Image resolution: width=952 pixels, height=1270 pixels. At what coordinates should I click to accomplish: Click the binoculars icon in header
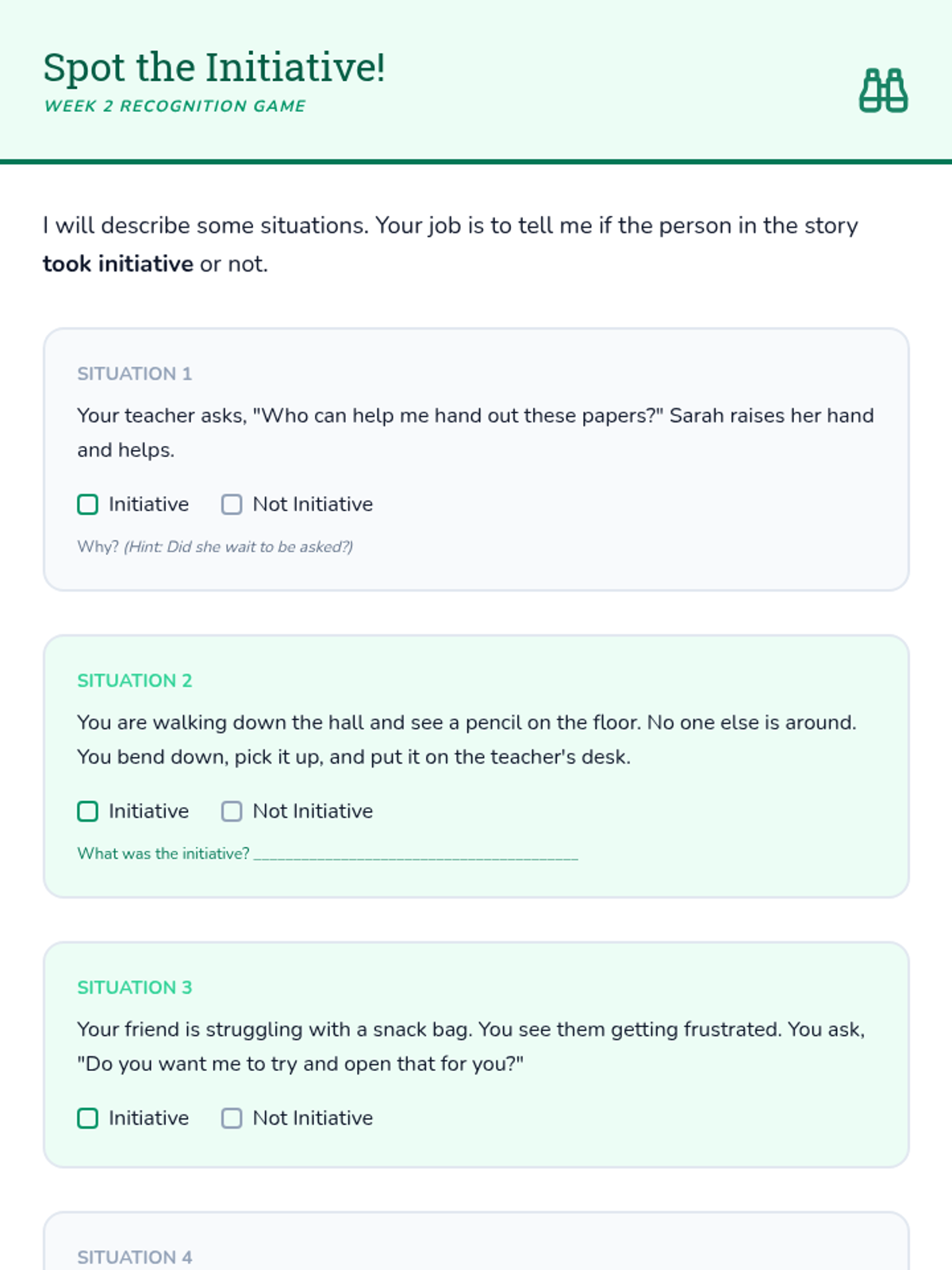pos(883,90)
